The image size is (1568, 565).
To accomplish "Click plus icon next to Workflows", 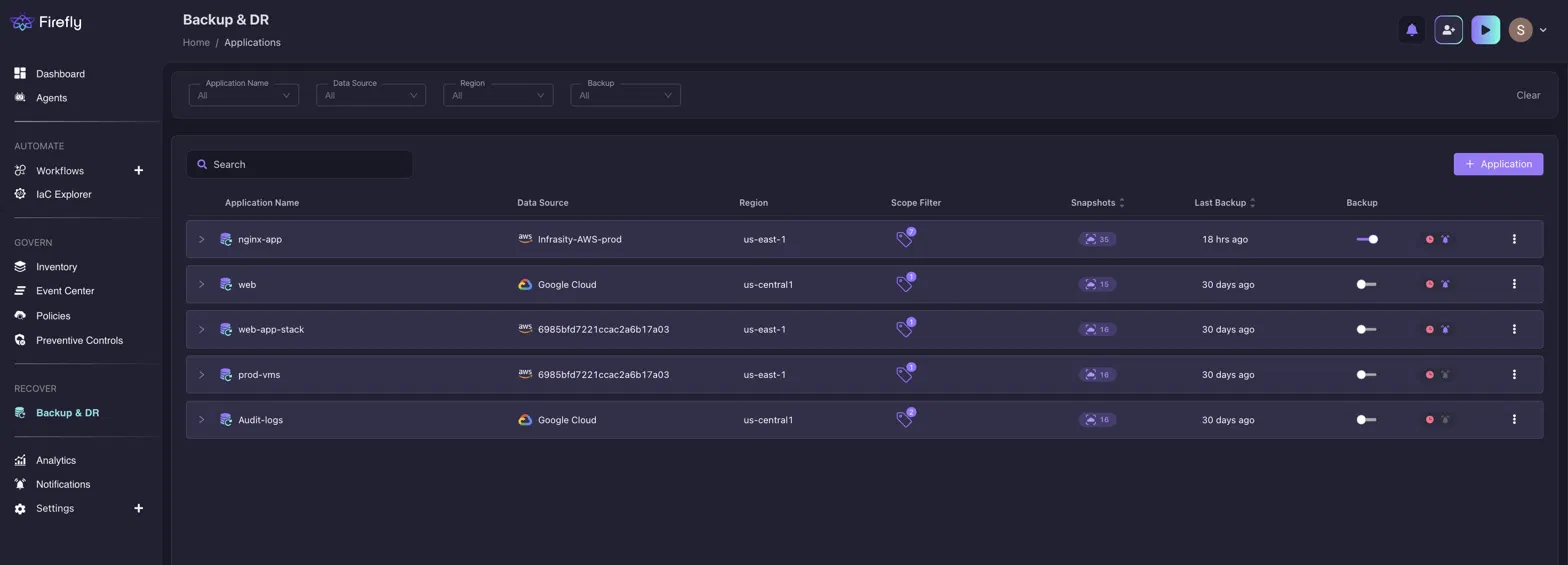I will [139, 170].
